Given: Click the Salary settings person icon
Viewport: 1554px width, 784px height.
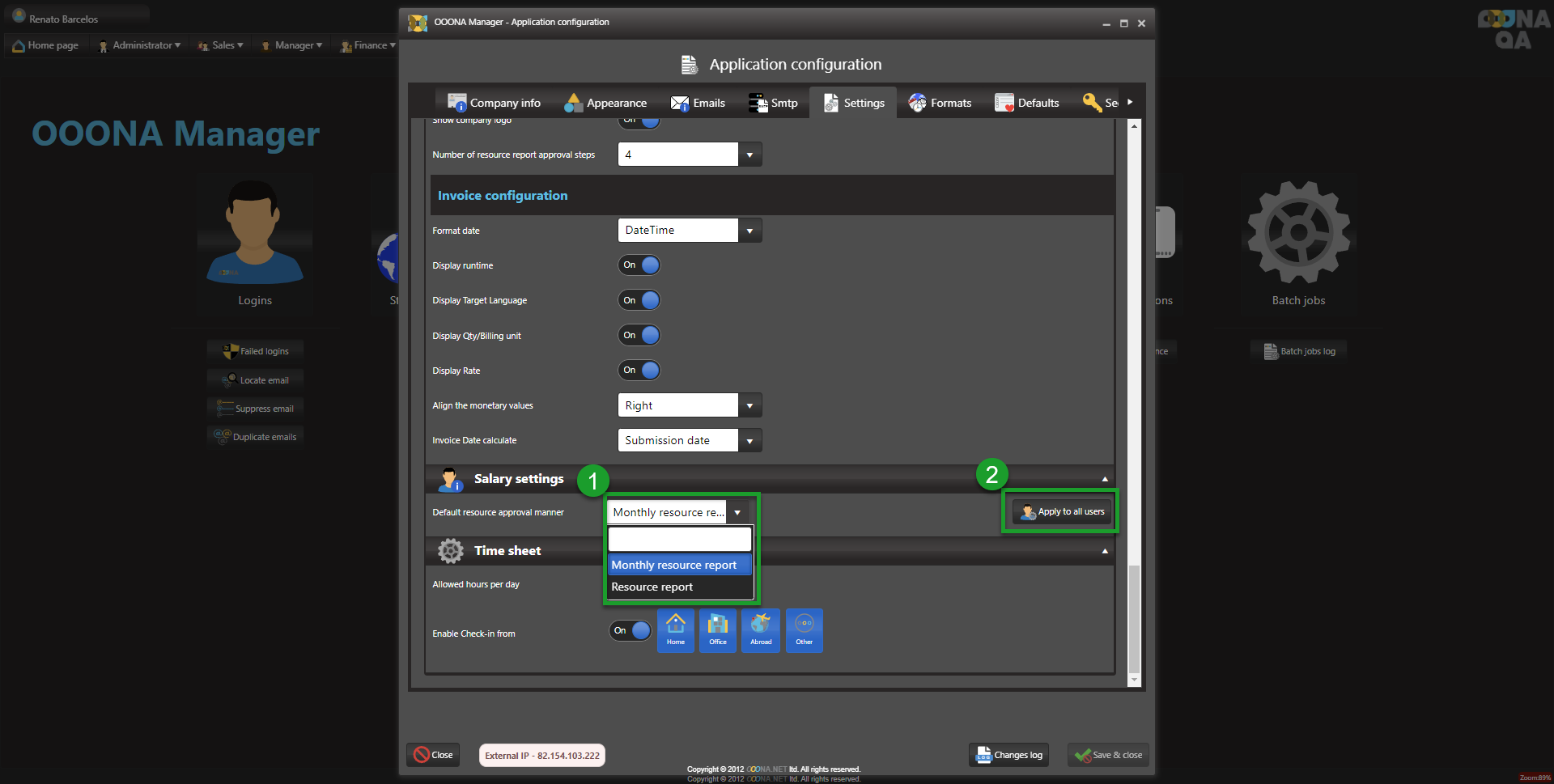Looking at the screenshot, I should click(449, 480).
